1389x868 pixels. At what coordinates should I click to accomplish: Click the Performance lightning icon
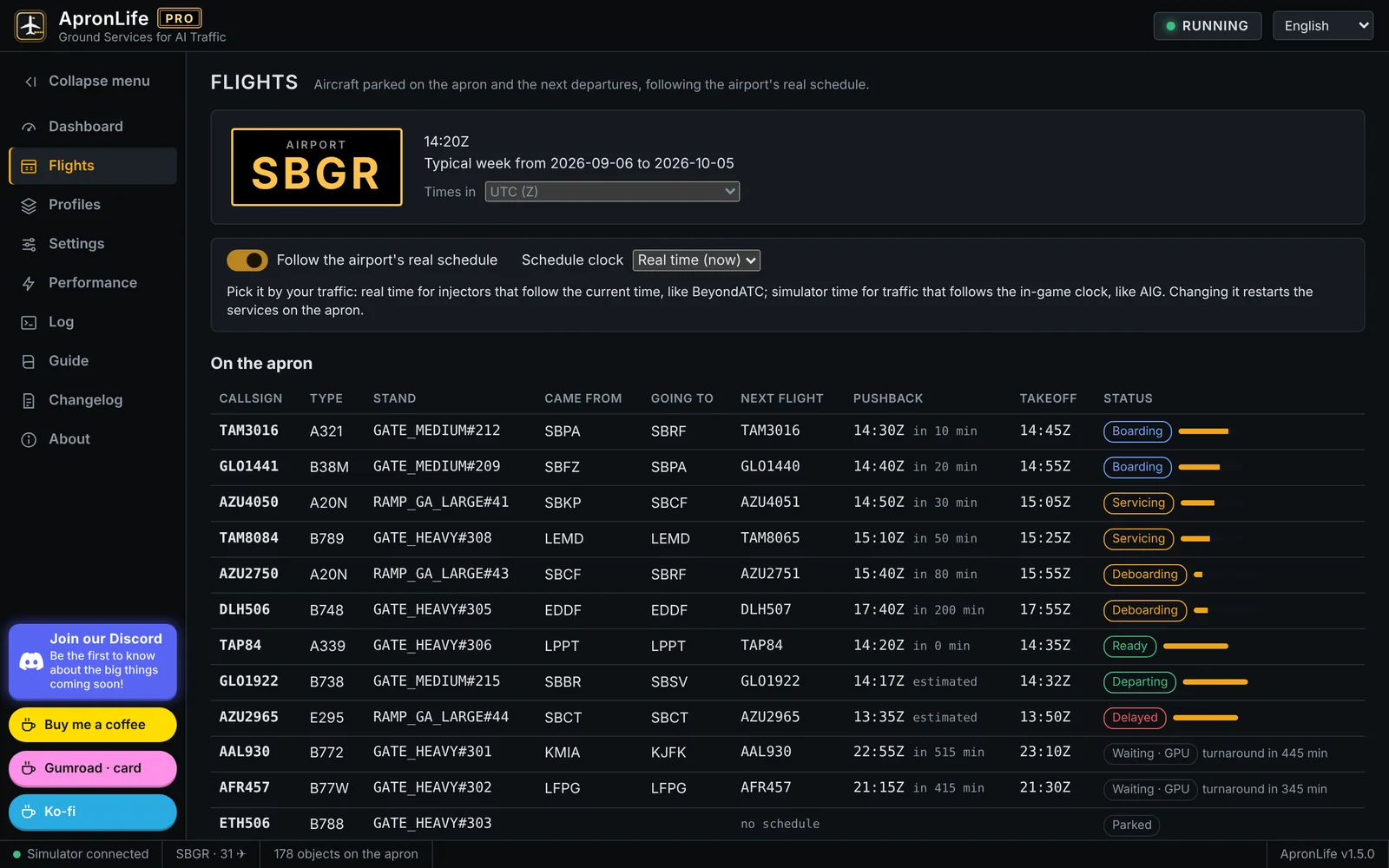[x=29, y=283]
